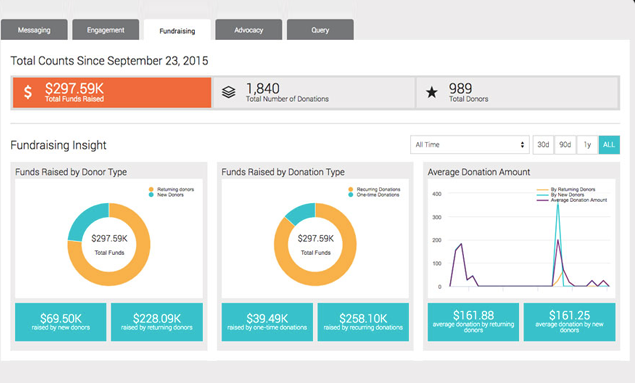Toggle the New Donors legend dot

pos(151,195)
